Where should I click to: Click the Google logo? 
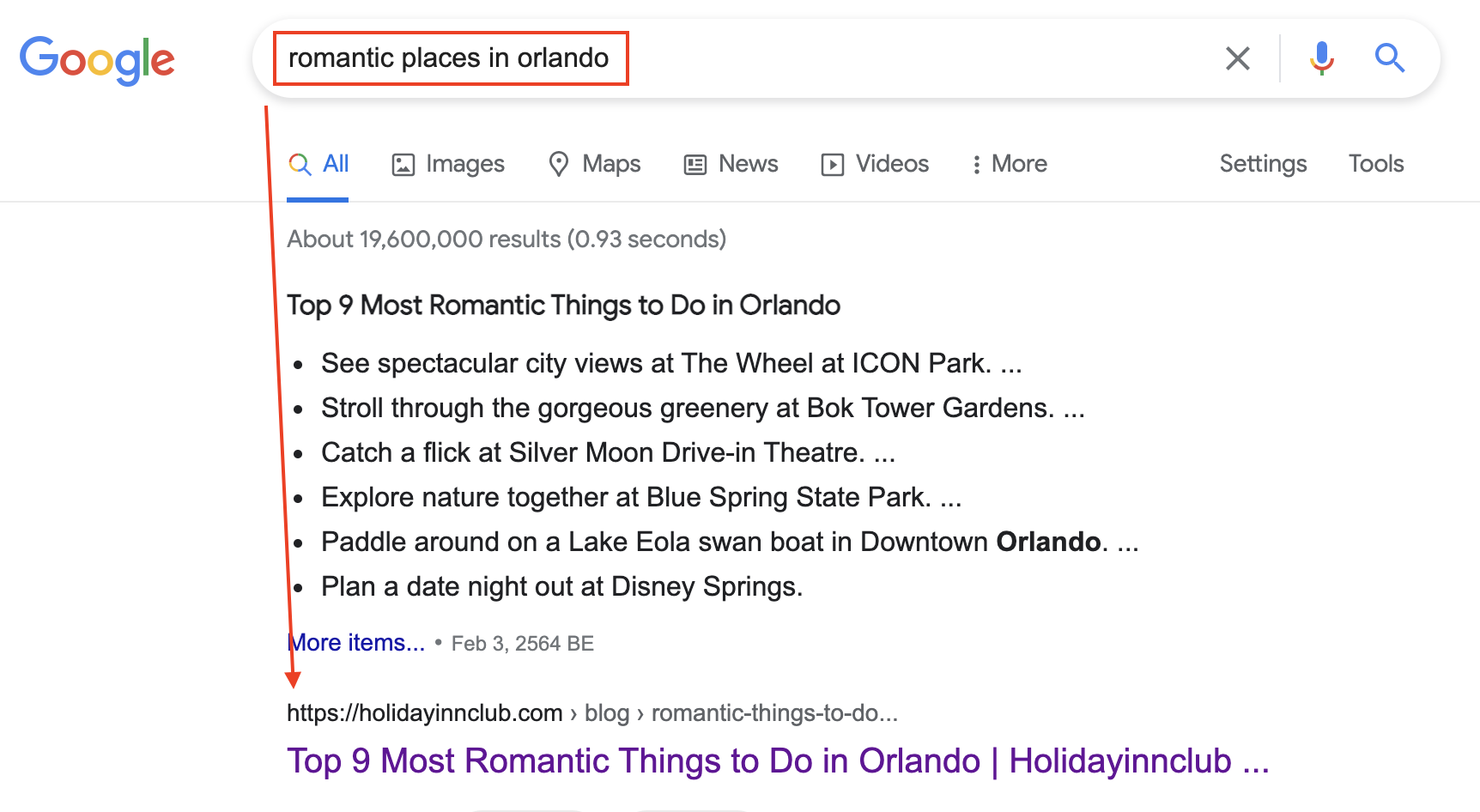click(97, 60)
